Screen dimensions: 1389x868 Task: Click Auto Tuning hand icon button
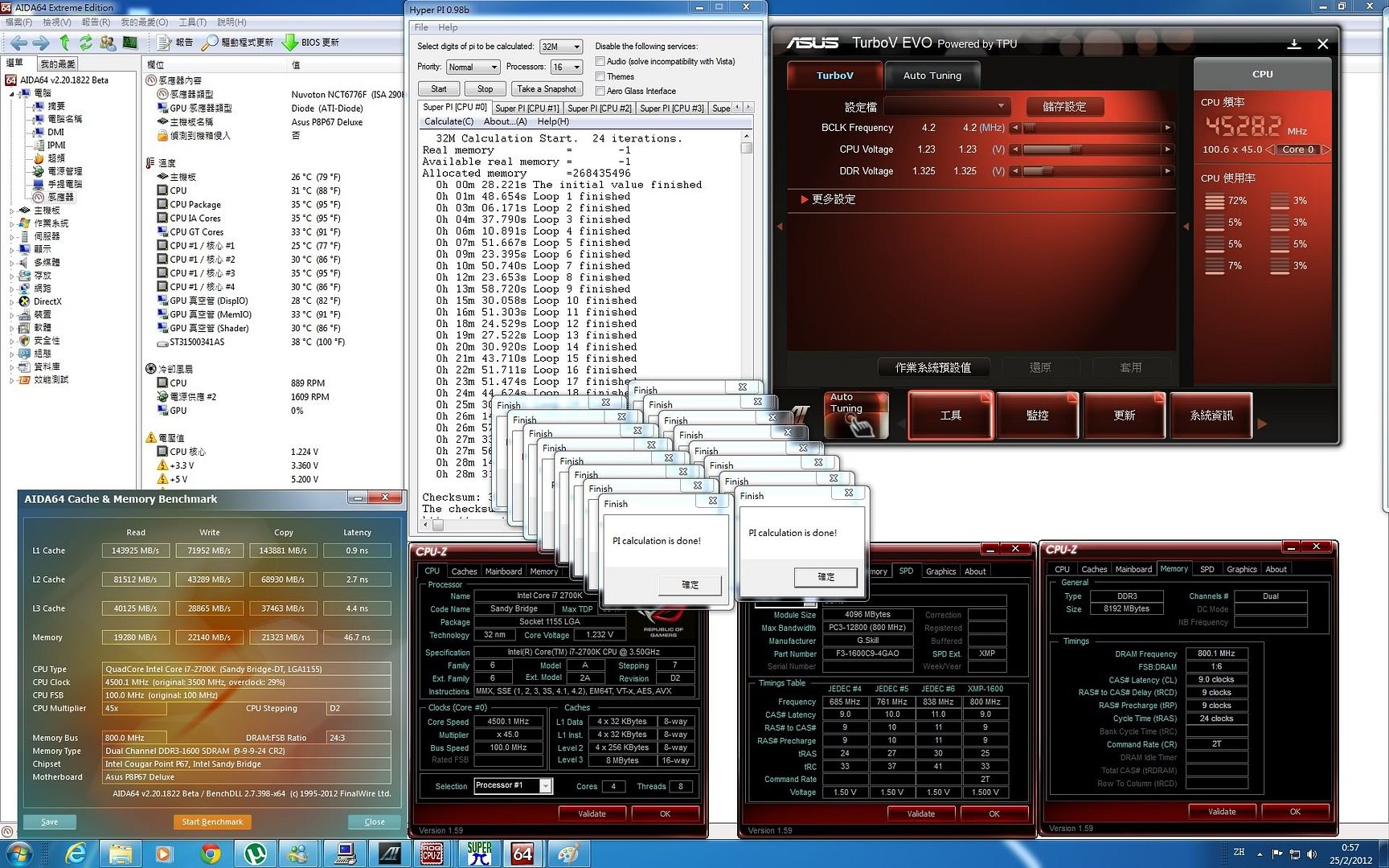click(857, 415)
